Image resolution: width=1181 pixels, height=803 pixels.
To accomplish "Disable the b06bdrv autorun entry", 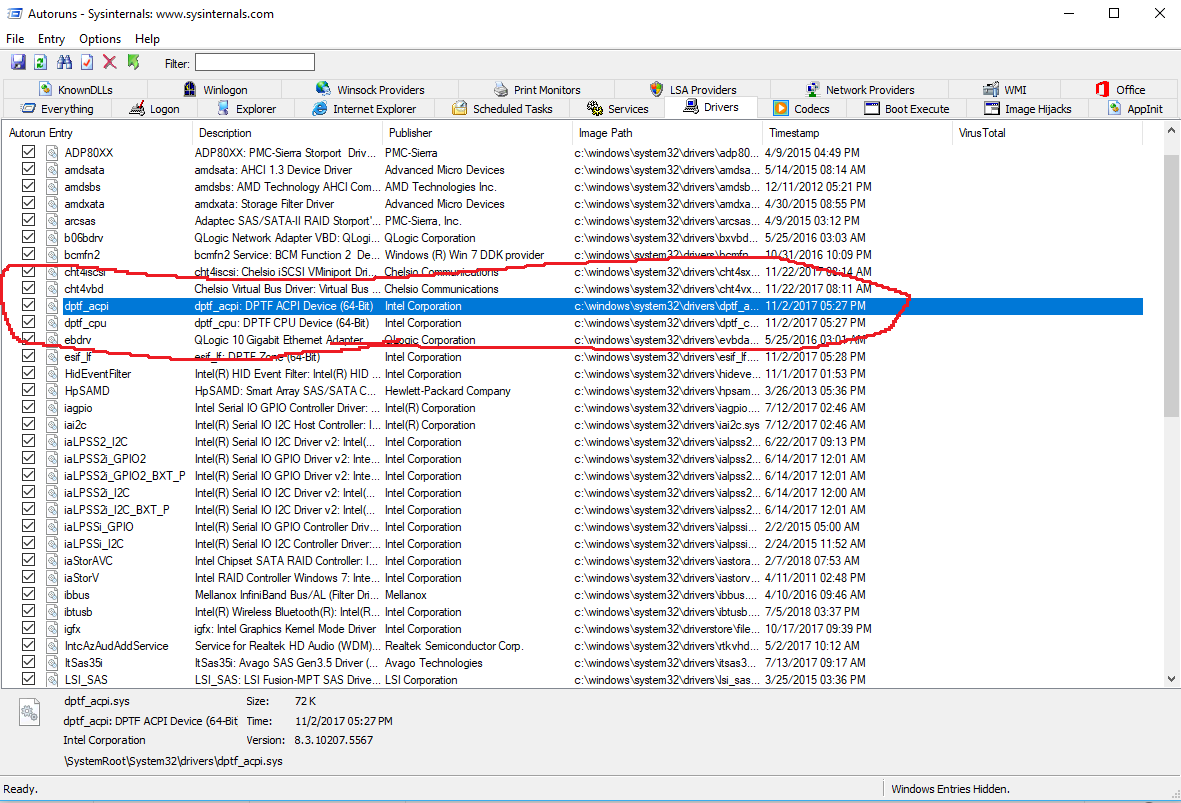I will (29, 237).
